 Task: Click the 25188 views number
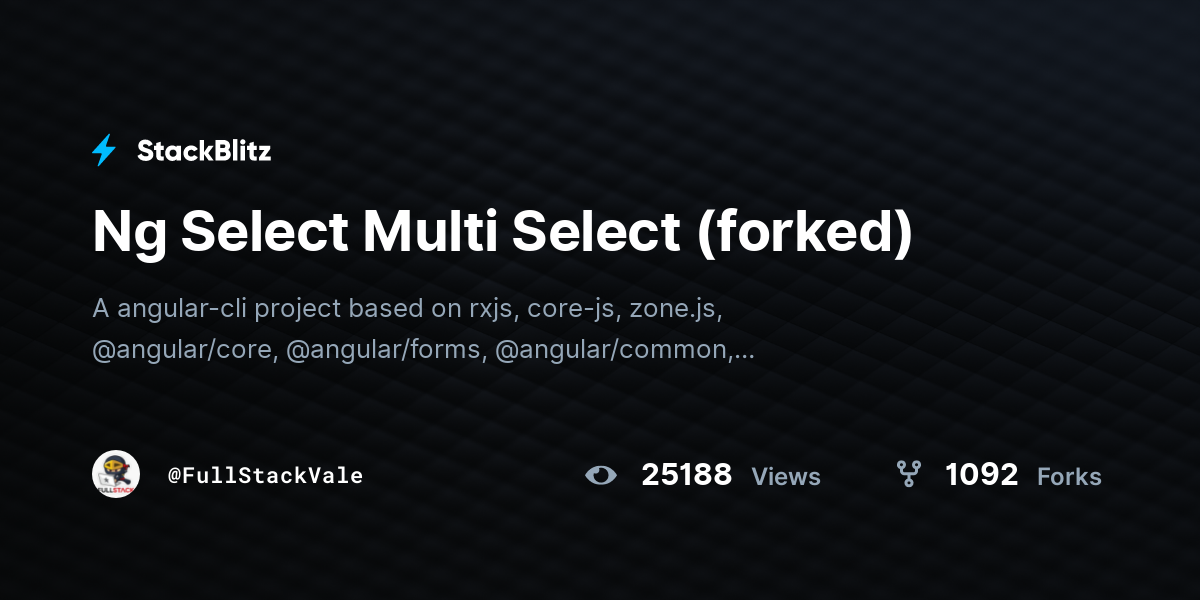[686, 475]
